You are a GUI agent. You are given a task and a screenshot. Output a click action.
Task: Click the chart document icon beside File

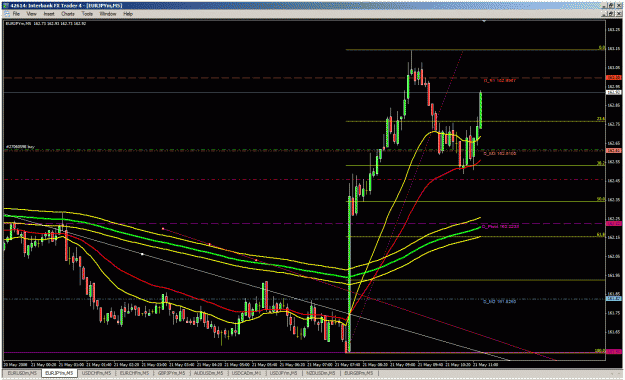click(7, 14)
